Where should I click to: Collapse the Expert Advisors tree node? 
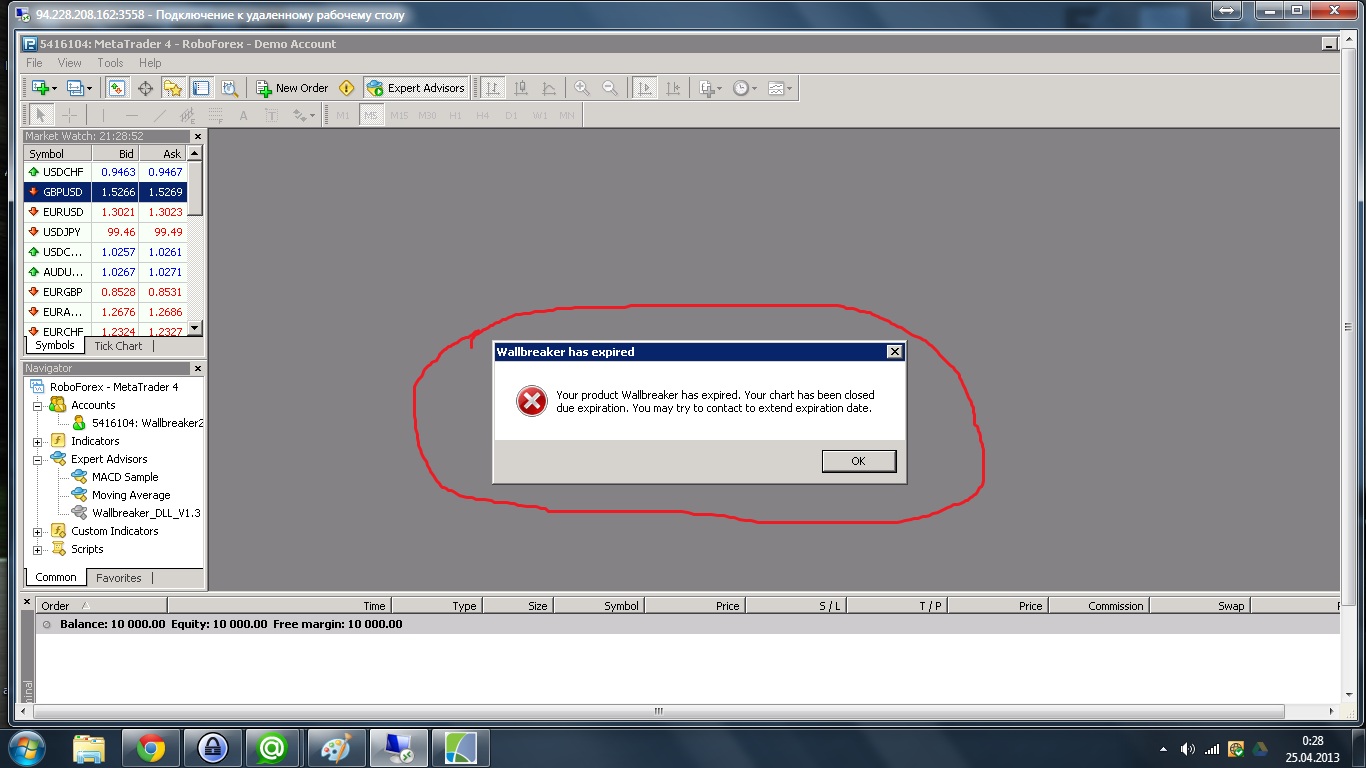pyautogui.click(x=38, y=459)
